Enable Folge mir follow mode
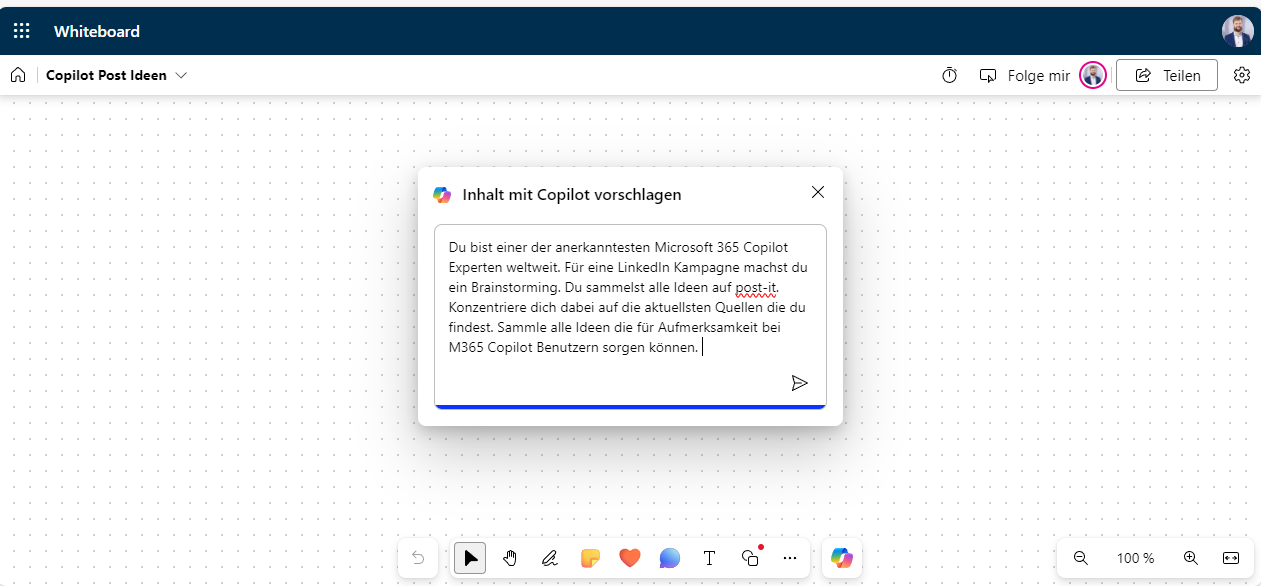Viewport: 1261px width, 586px height. 1024,75
